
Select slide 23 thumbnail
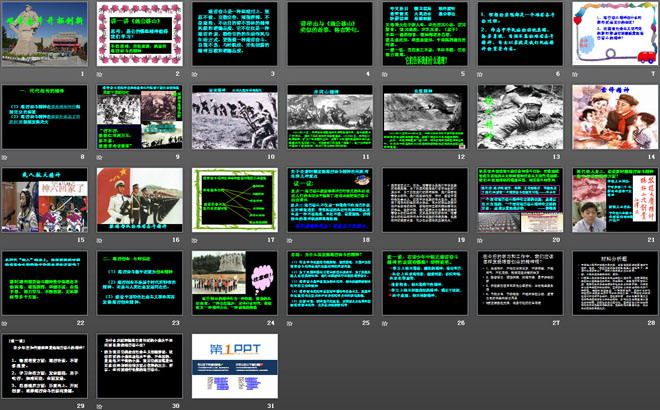pos(140,282)
